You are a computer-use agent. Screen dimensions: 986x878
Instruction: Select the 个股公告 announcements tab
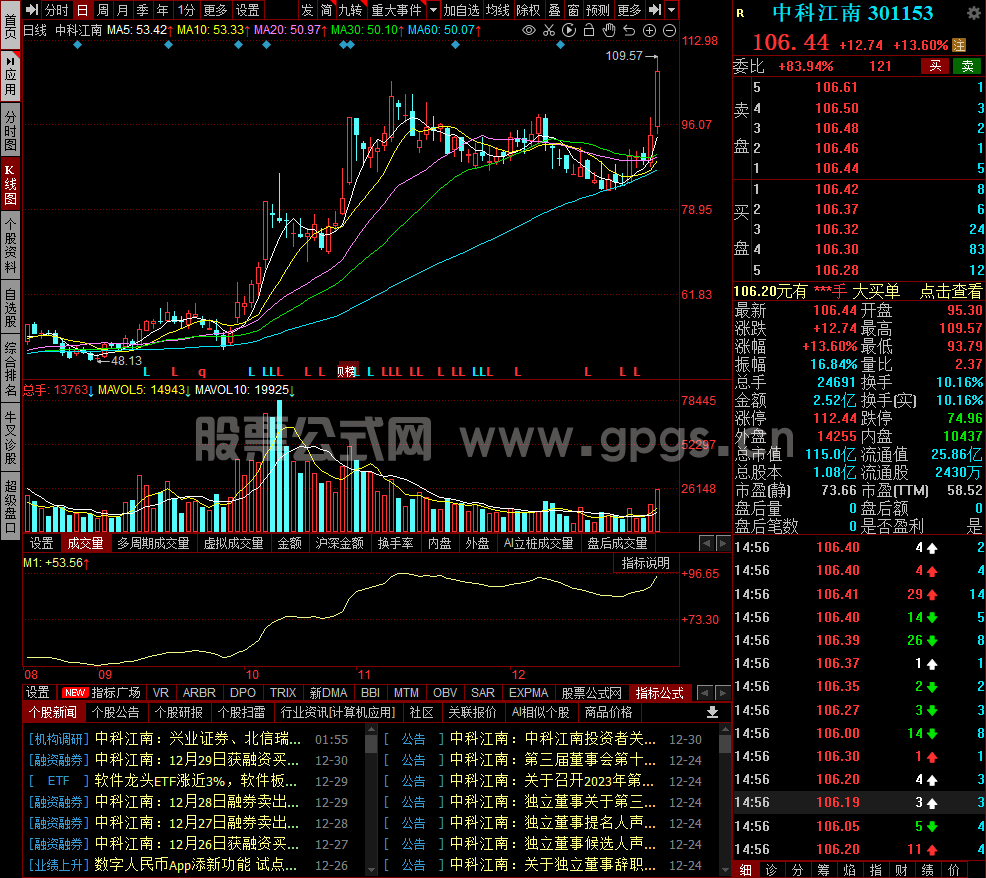coord(116,712)
